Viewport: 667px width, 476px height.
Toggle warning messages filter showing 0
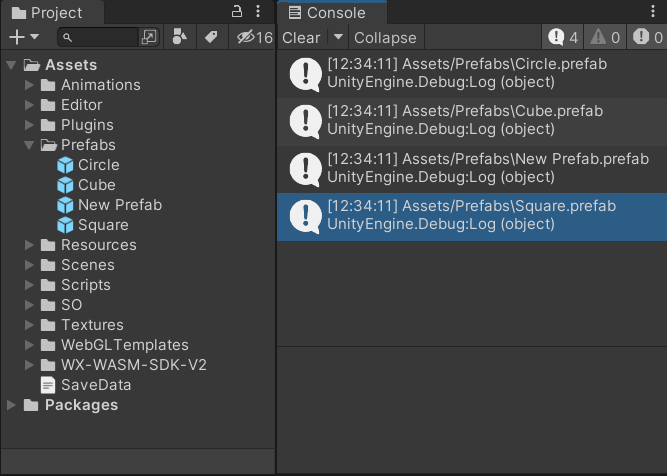pyautogui.click(x=604, y=37)
